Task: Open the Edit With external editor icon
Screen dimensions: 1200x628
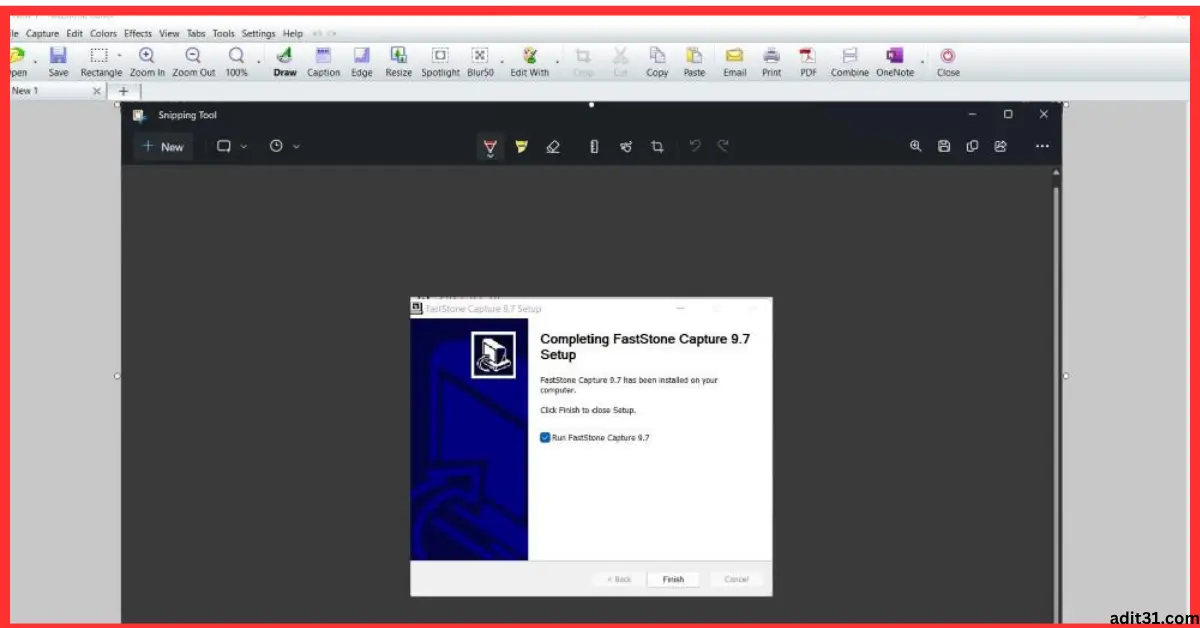Action: coord(530,56)
